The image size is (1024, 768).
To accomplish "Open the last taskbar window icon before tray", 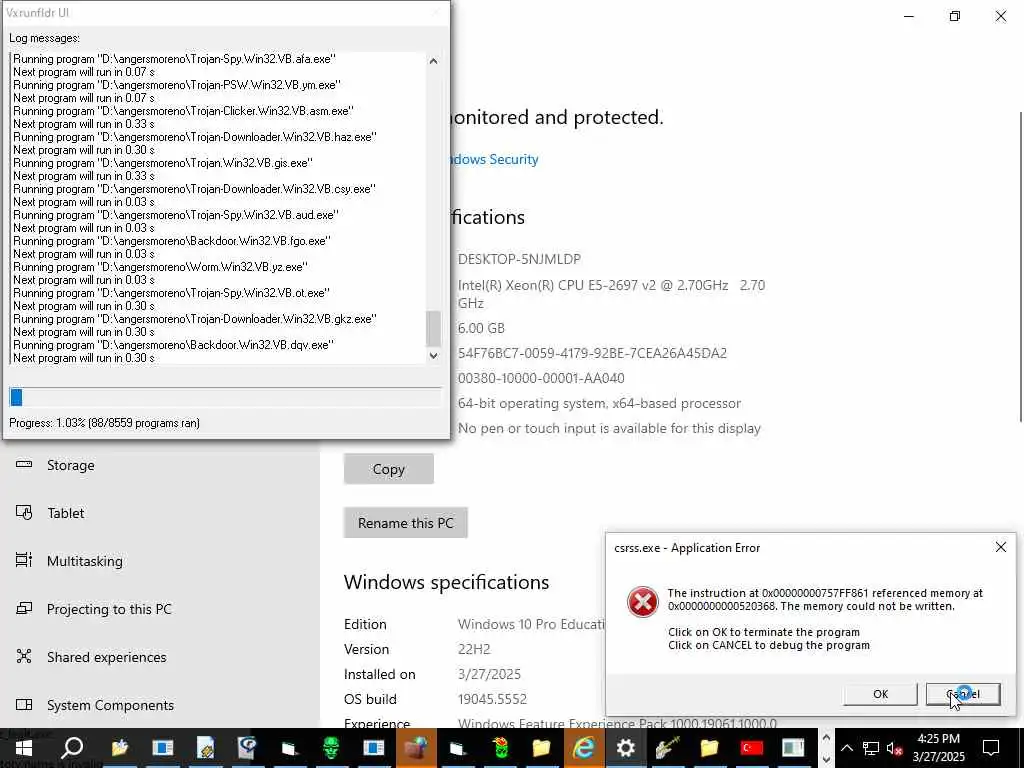I will coord(793,748).
